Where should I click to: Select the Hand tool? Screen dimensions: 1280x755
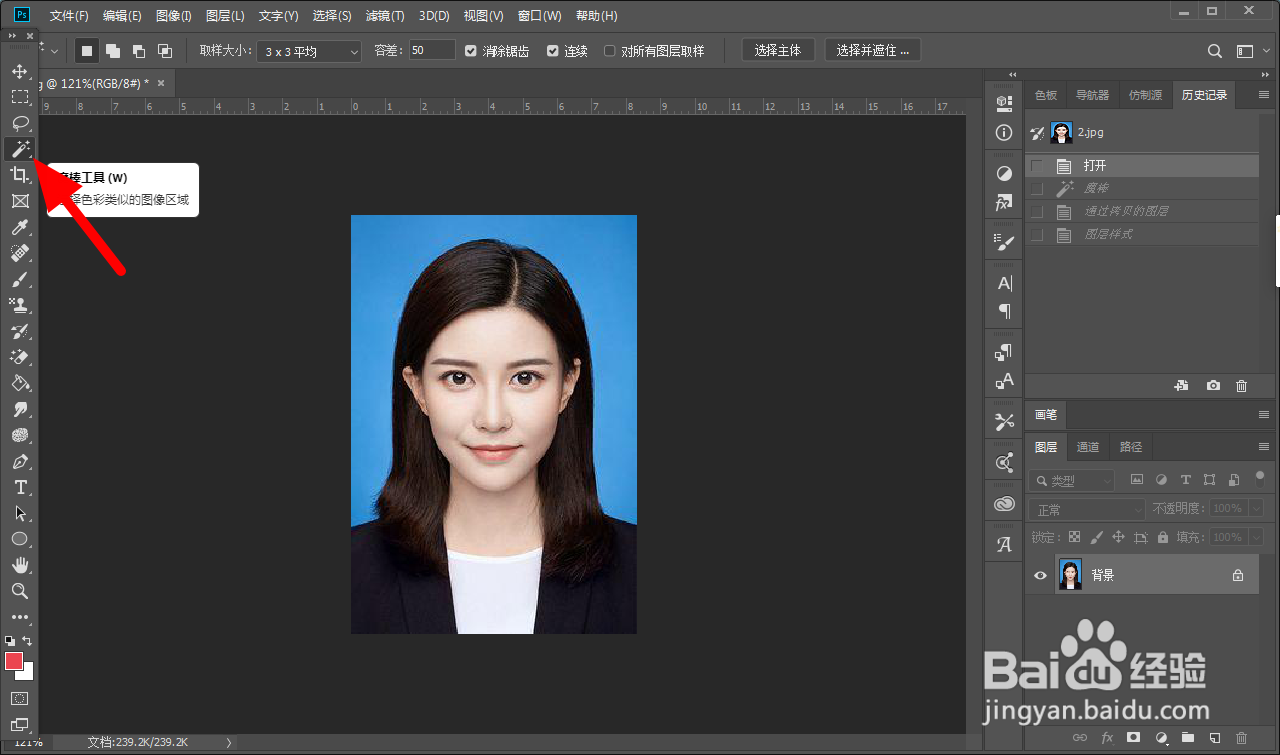click(19, 565)
